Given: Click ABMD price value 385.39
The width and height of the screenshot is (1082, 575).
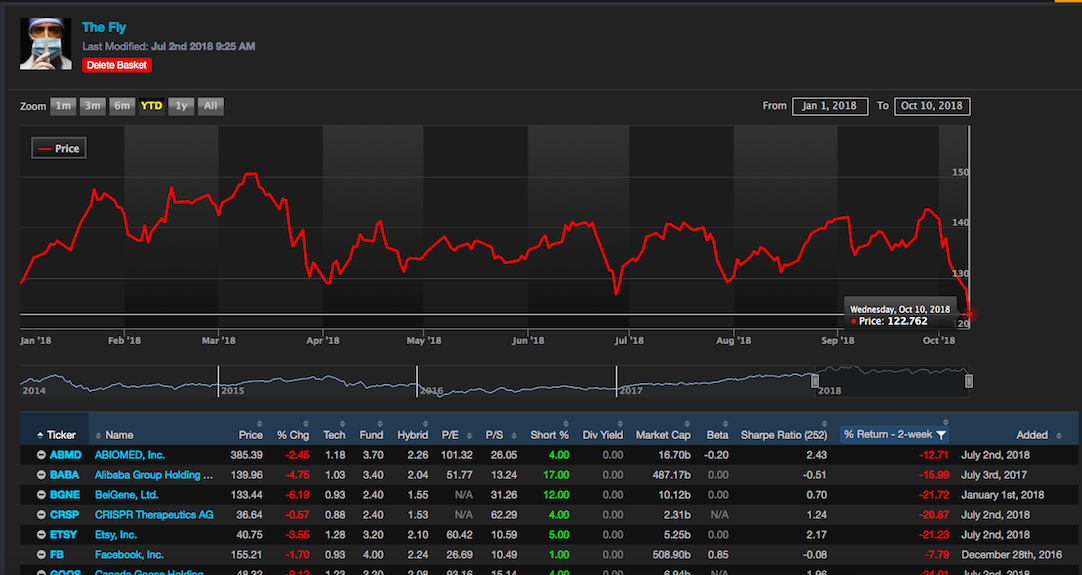Looking at the screenshot, I should tap(246, 455).
